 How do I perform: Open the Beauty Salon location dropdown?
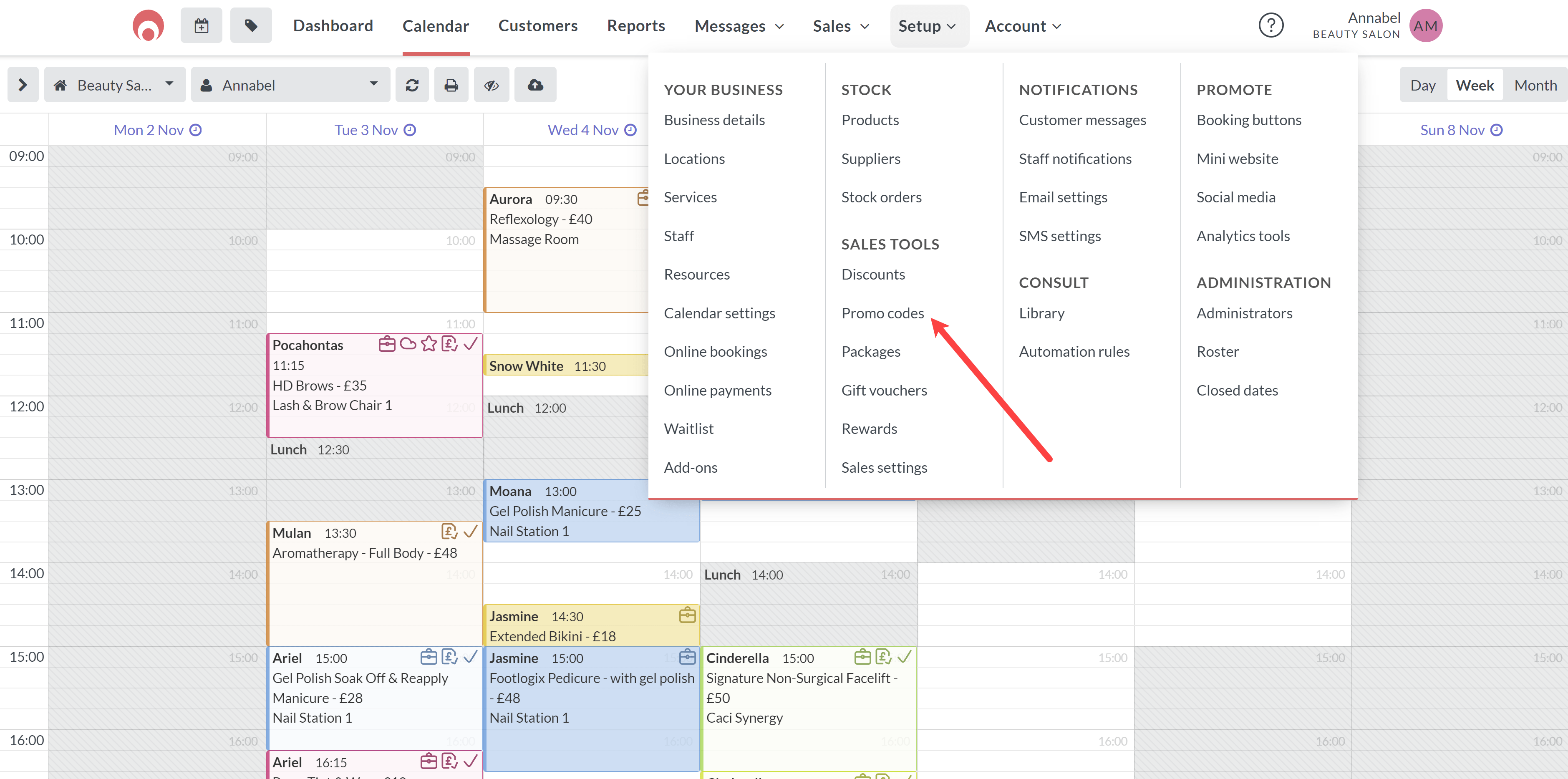pyautogui.click(x=114, y=85)
